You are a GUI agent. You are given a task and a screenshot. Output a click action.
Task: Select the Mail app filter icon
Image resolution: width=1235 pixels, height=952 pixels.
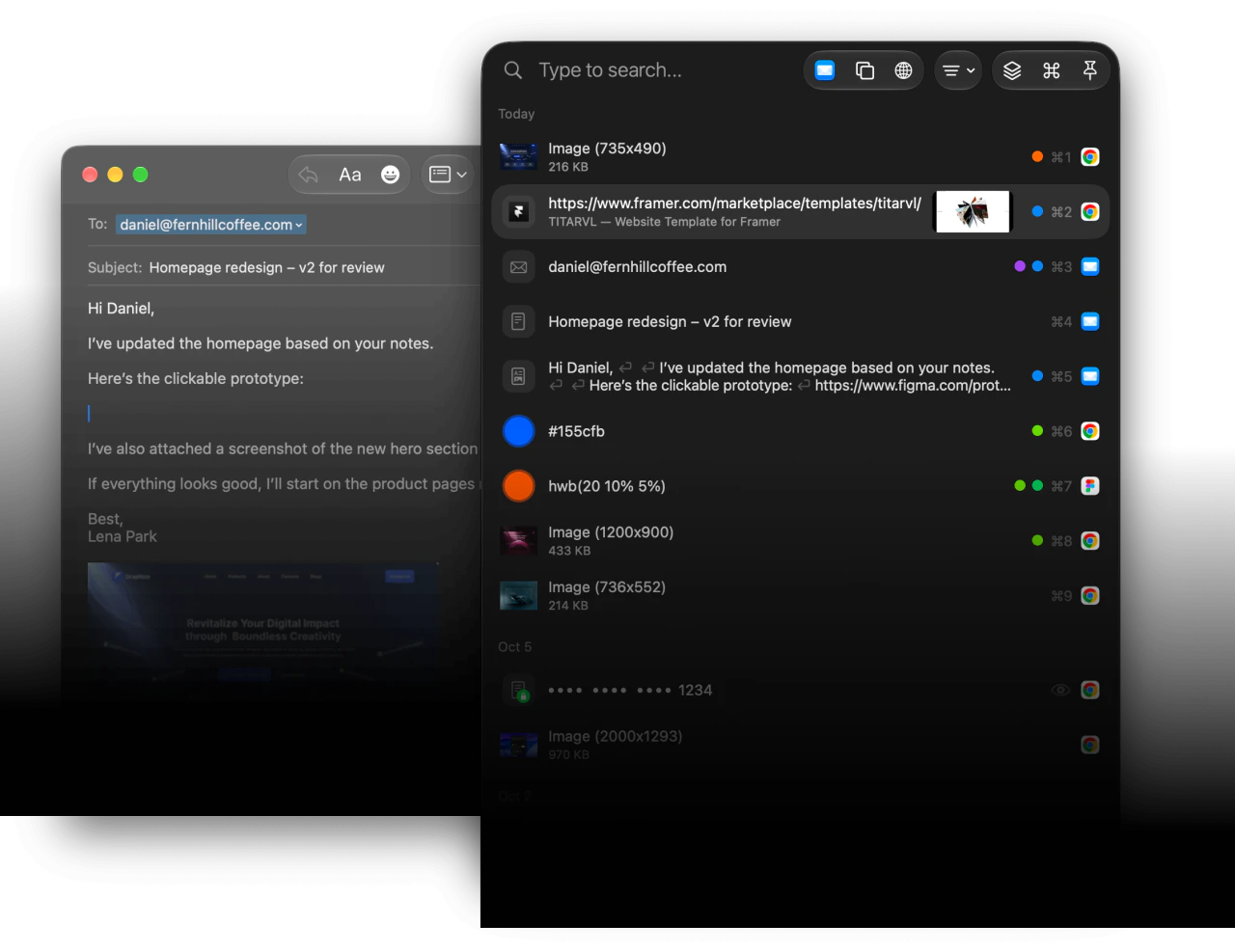(825, 70)
